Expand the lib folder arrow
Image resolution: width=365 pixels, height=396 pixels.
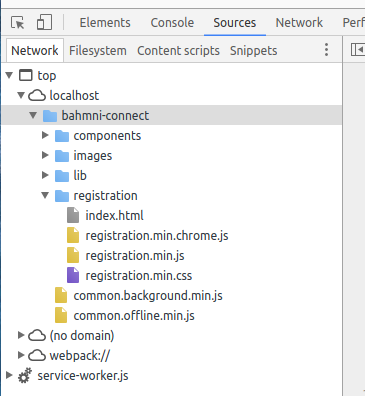(x=45, y=175)
